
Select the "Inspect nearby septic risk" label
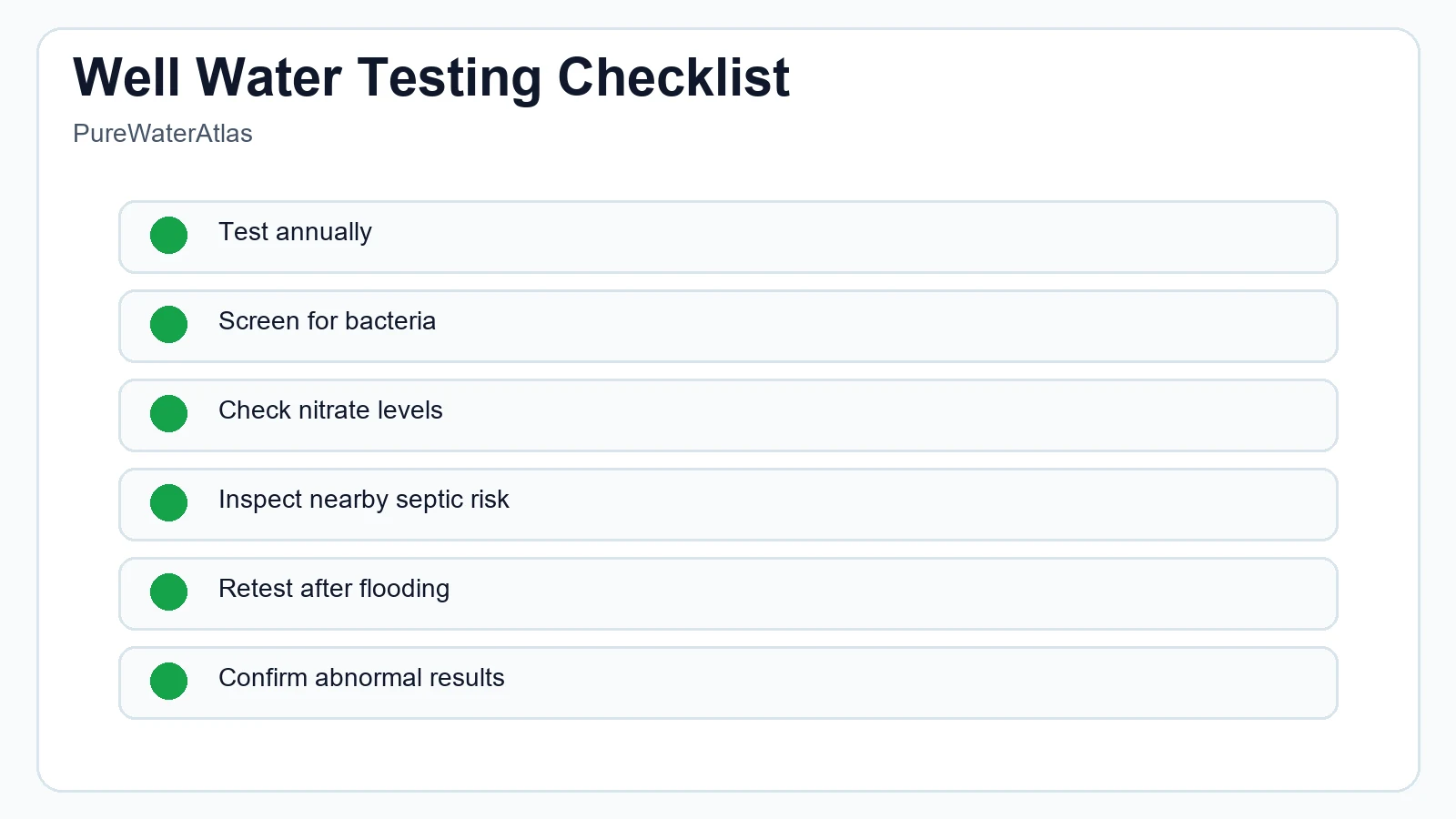coord(363,500)
